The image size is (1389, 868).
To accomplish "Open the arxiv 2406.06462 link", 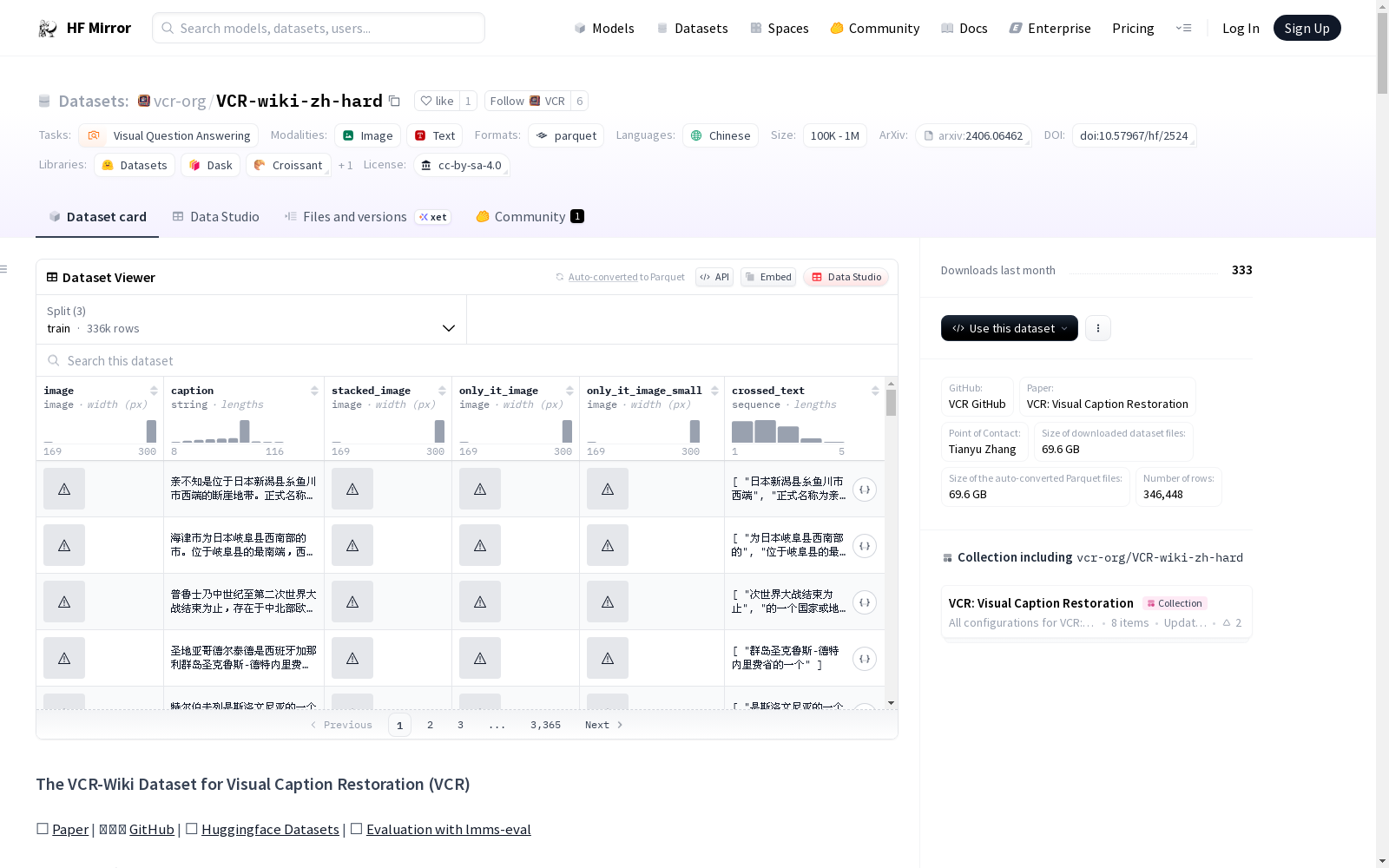I will pyautogui.click(x=973, y=135).
